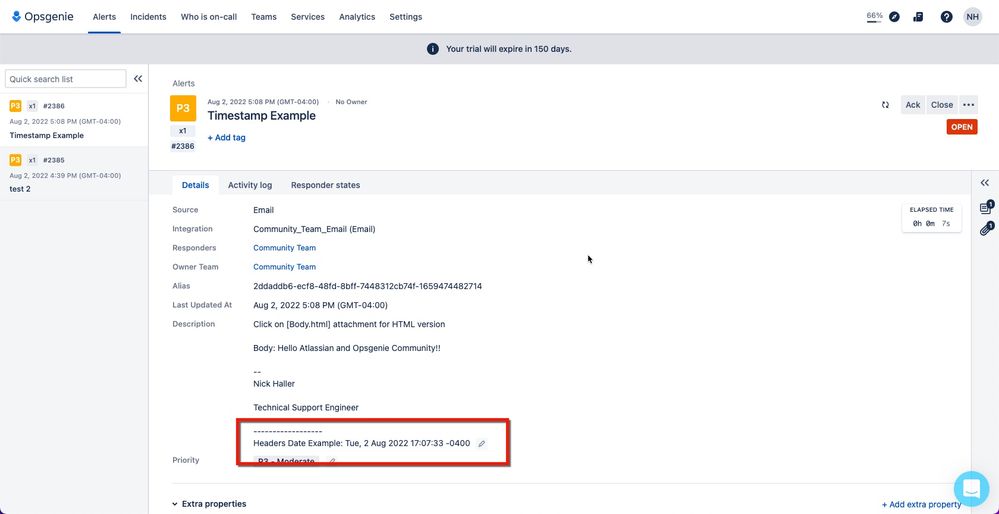
Task: Open the release notes icon in header
Action: [918, 17]
